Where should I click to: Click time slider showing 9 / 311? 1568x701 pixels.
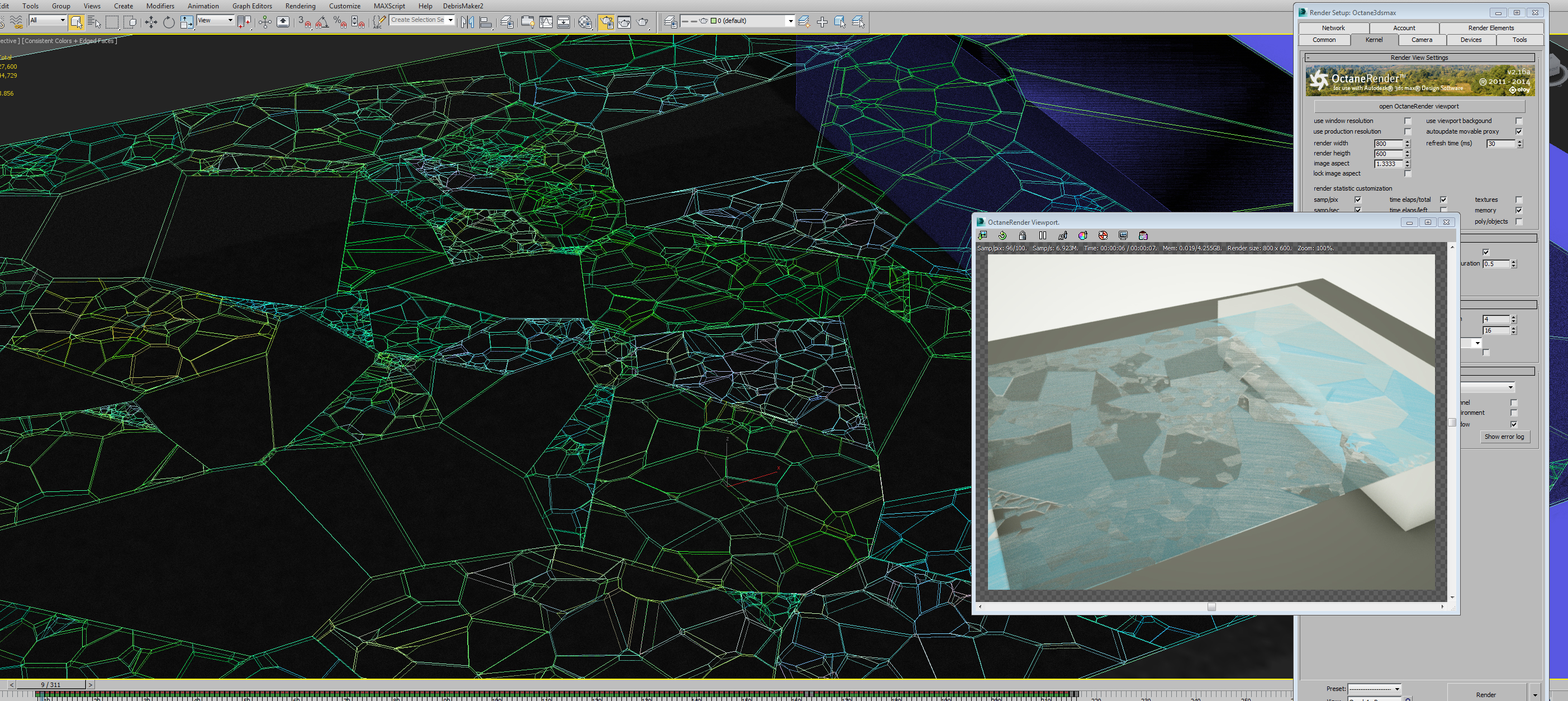[51, 685]
